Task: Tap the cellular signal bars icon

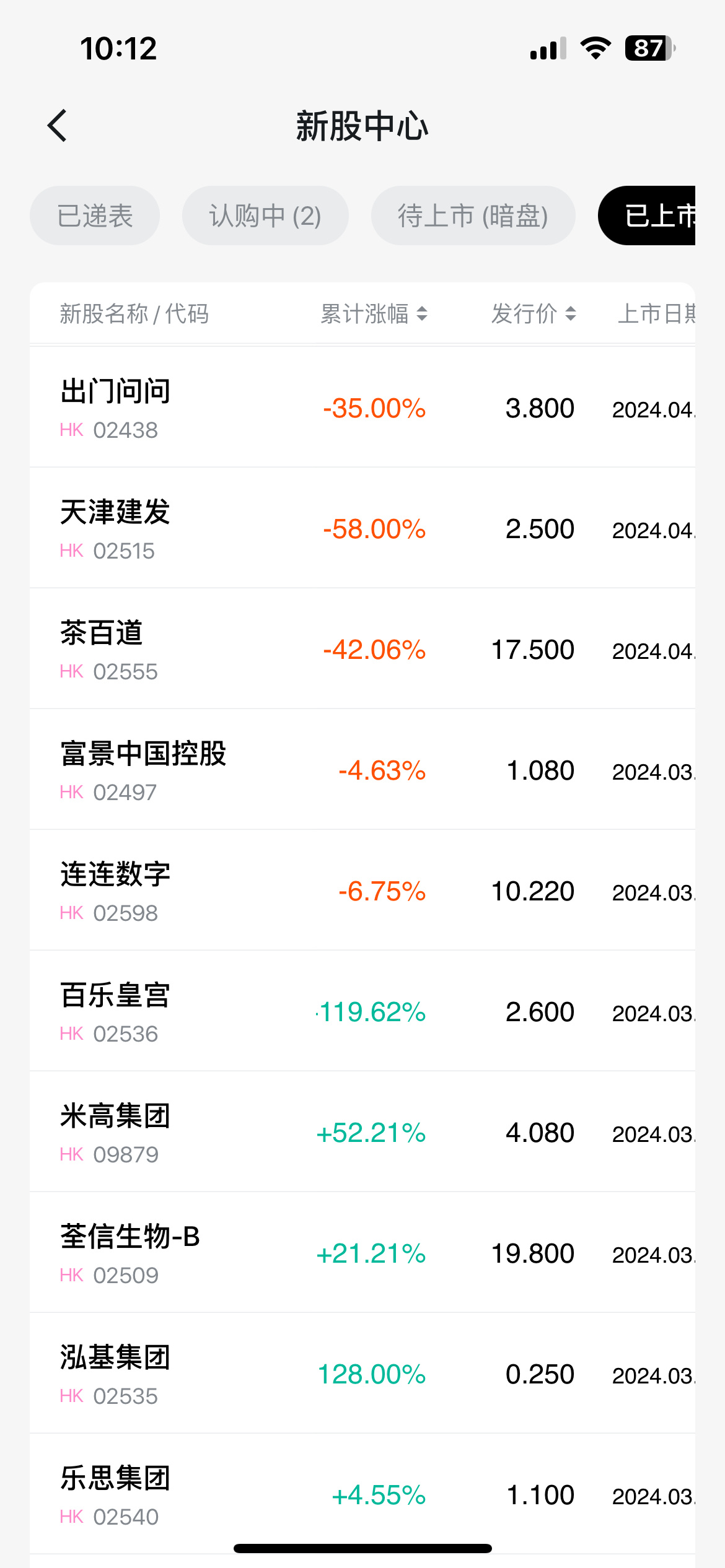Action: (548, 48)
